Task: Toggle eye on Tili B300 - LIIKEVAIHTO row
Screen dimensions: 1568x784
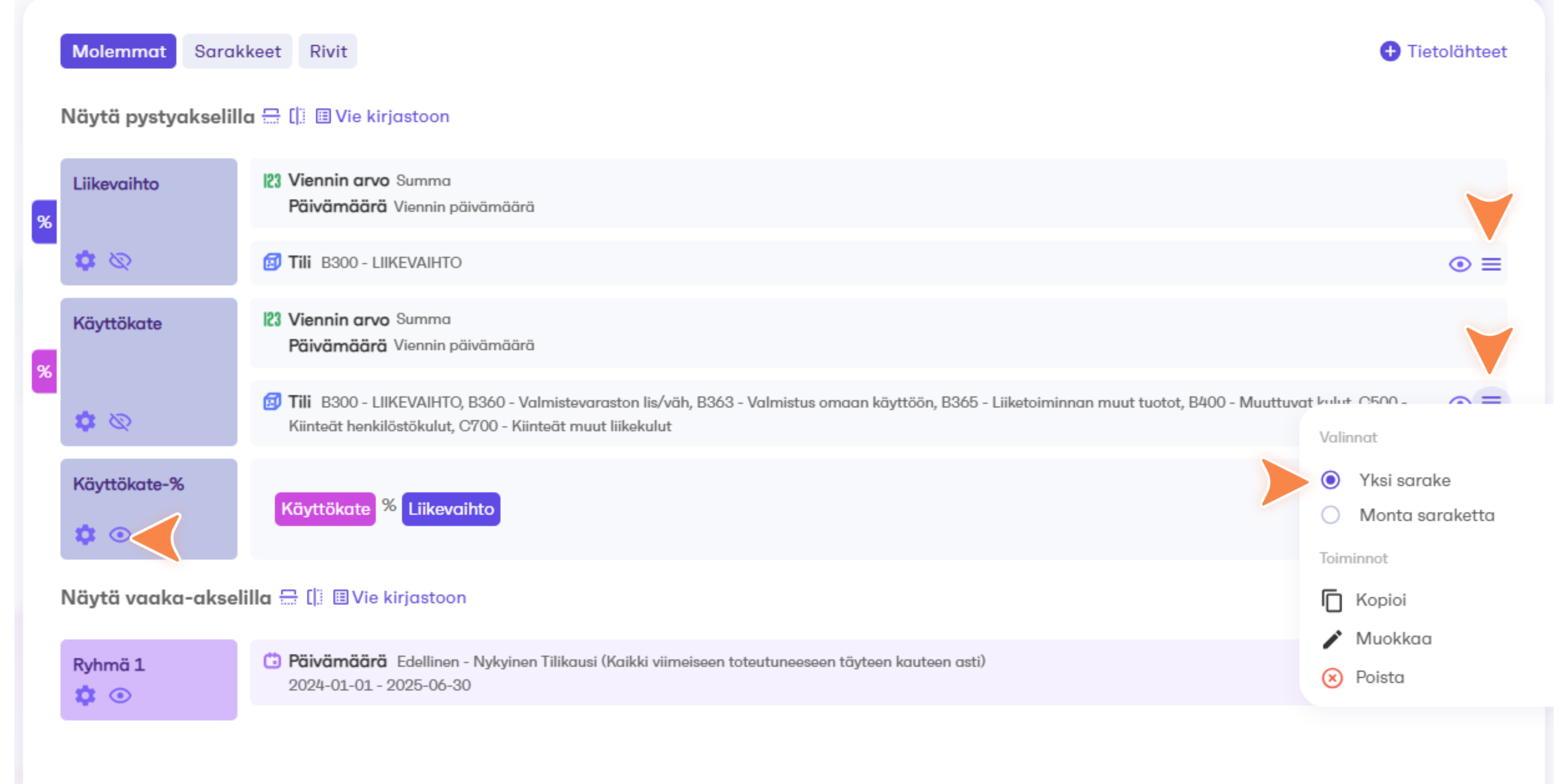Action: [1460, 264]
